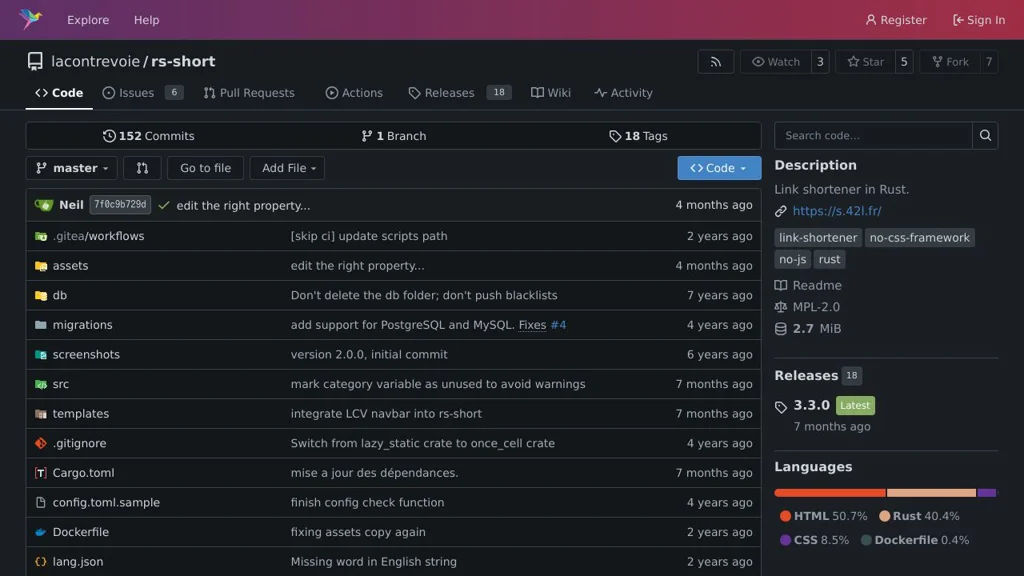Viewport: 1024px width, 576px height.
Task: Click the search magnifier icon button
Action: tap(985, 136)
